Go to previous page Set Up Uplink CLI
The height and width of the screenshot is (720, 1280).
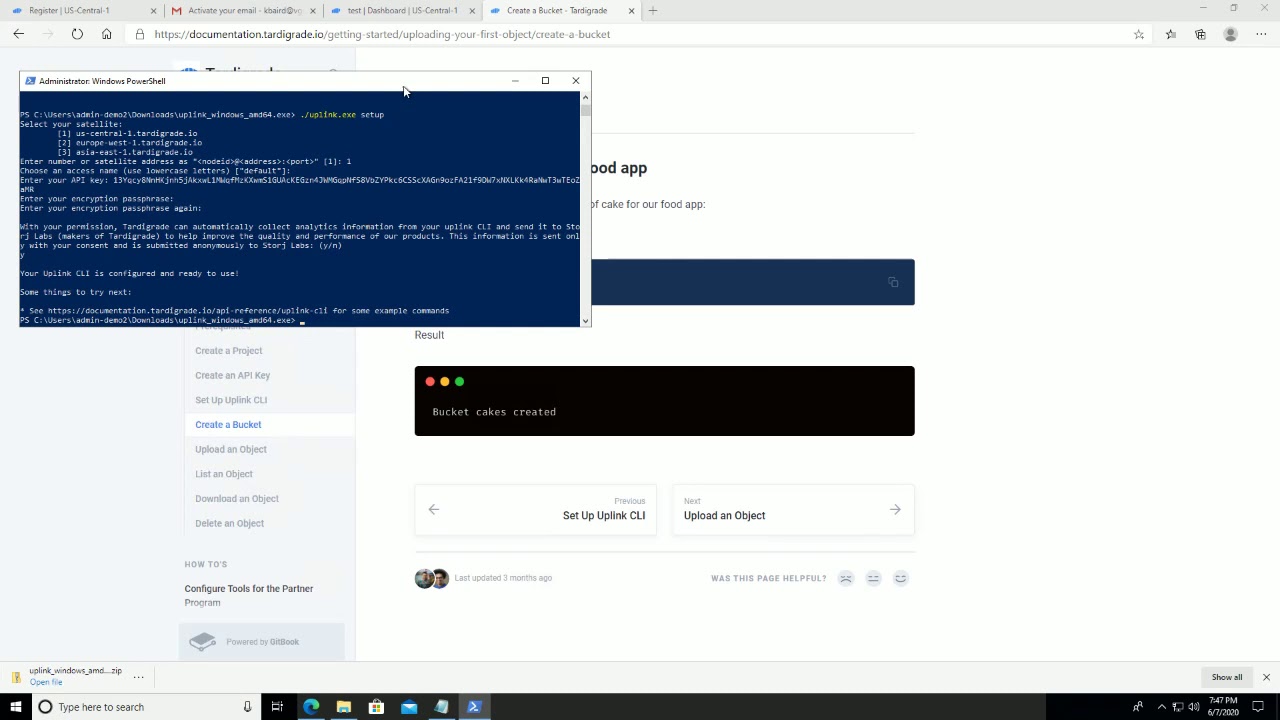tap(535, 509)
